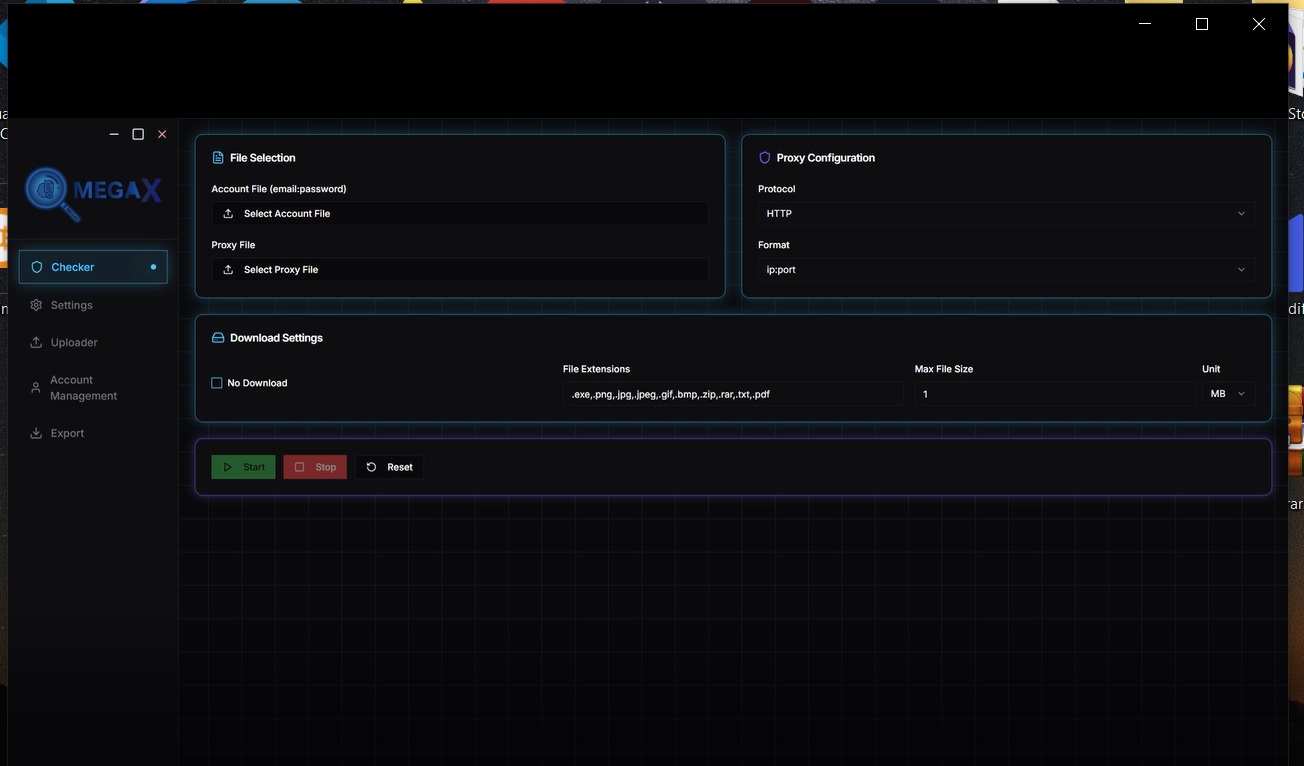This screenshot has height=766, width=1304.
Task: Open the Protocol dropdown showing HTTP
Action: (x=1005, y=214)
